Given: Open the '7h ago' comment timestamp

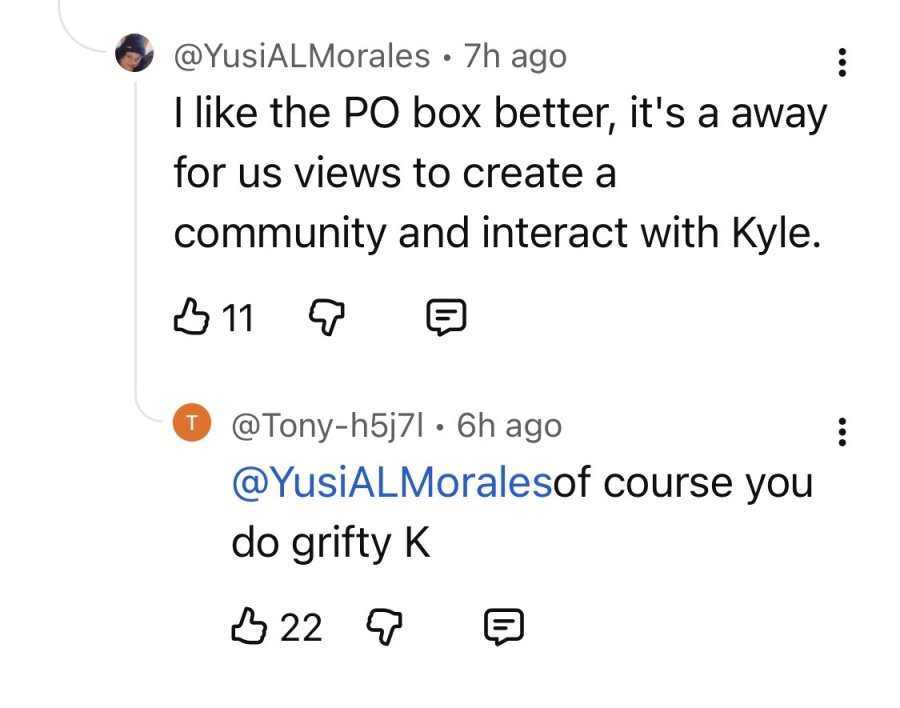Looking at the screenshot, I should 515,57.
